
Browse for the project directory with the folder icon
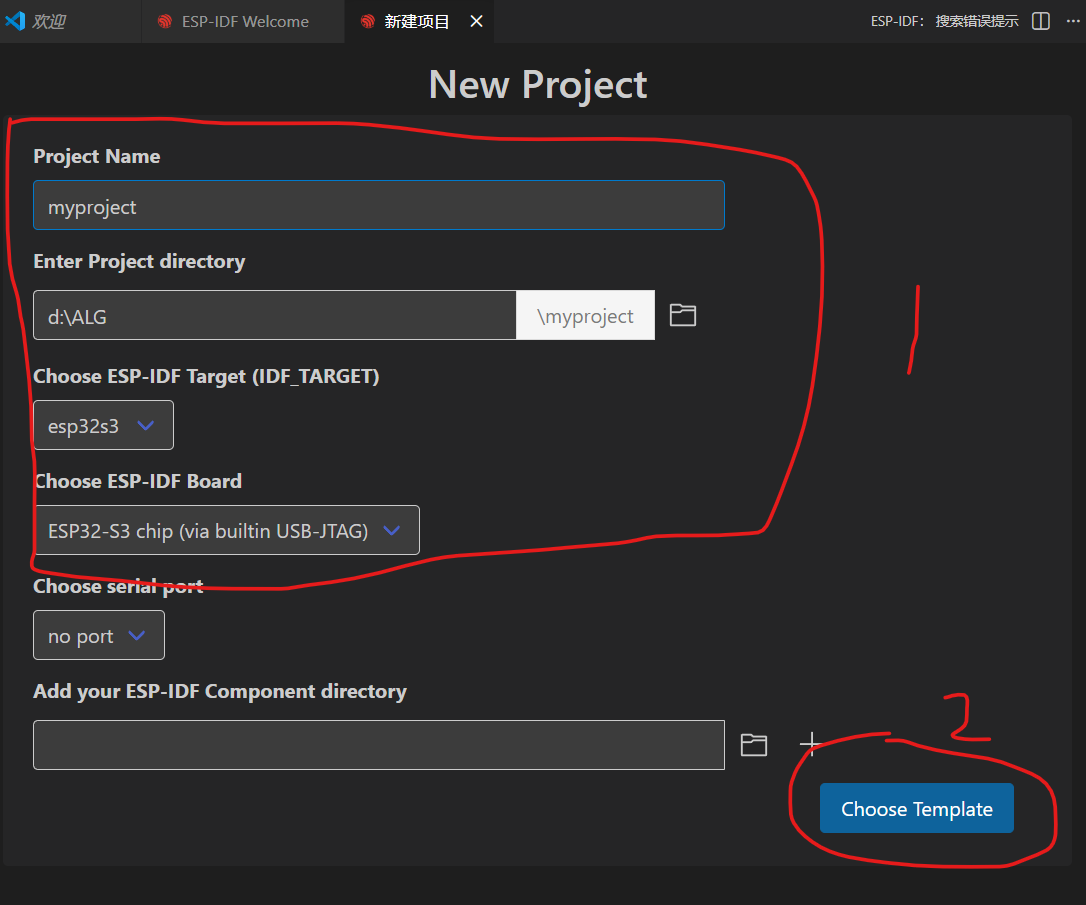tap(682, 315)
